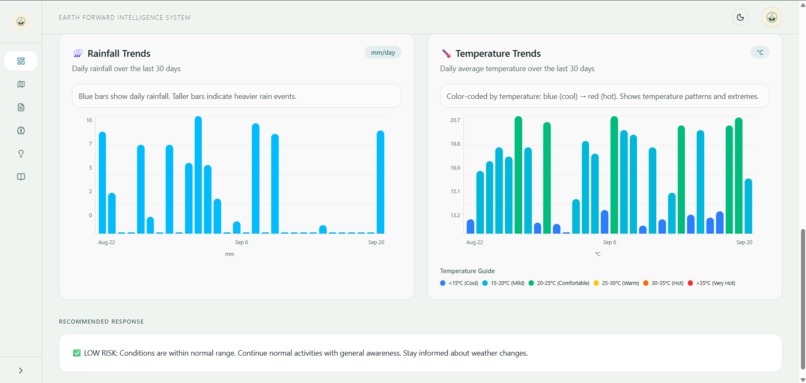Click the circle icon between document and lightbulb
The width and height of the screenshot is (806, 383).
coord(21,131)
